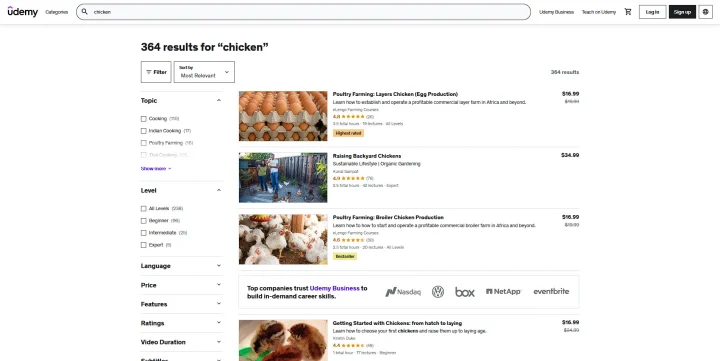
Task: Enable the Poultry Farming topic filter
Action: (144, 143)
